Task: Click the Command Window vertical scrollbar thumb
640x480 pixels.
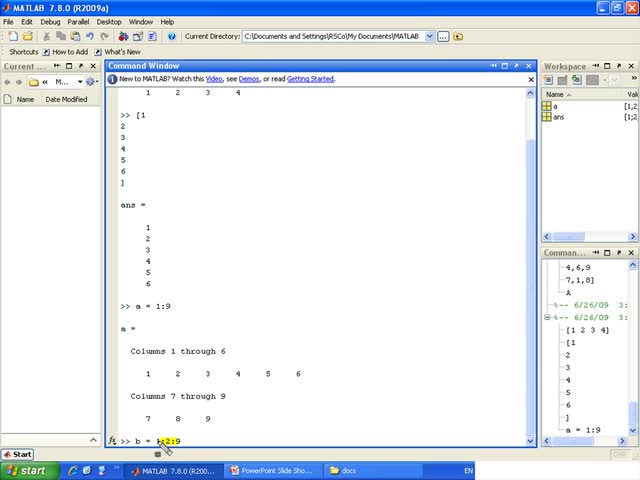Action: point(530,288)
